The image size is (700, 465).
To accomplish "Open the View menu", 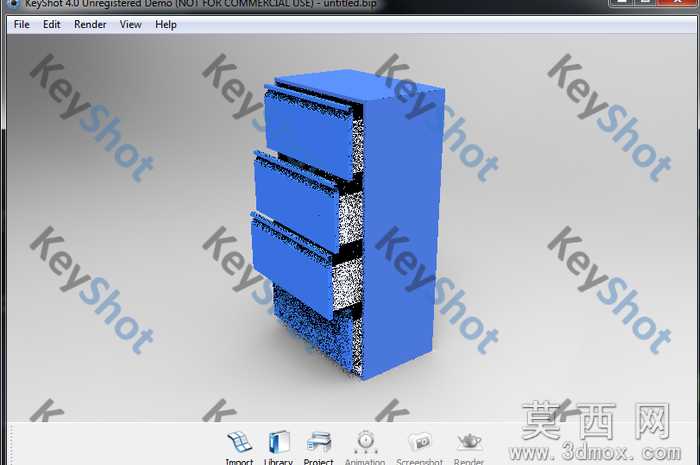I will pyautogui.click(x=130, y=25).
